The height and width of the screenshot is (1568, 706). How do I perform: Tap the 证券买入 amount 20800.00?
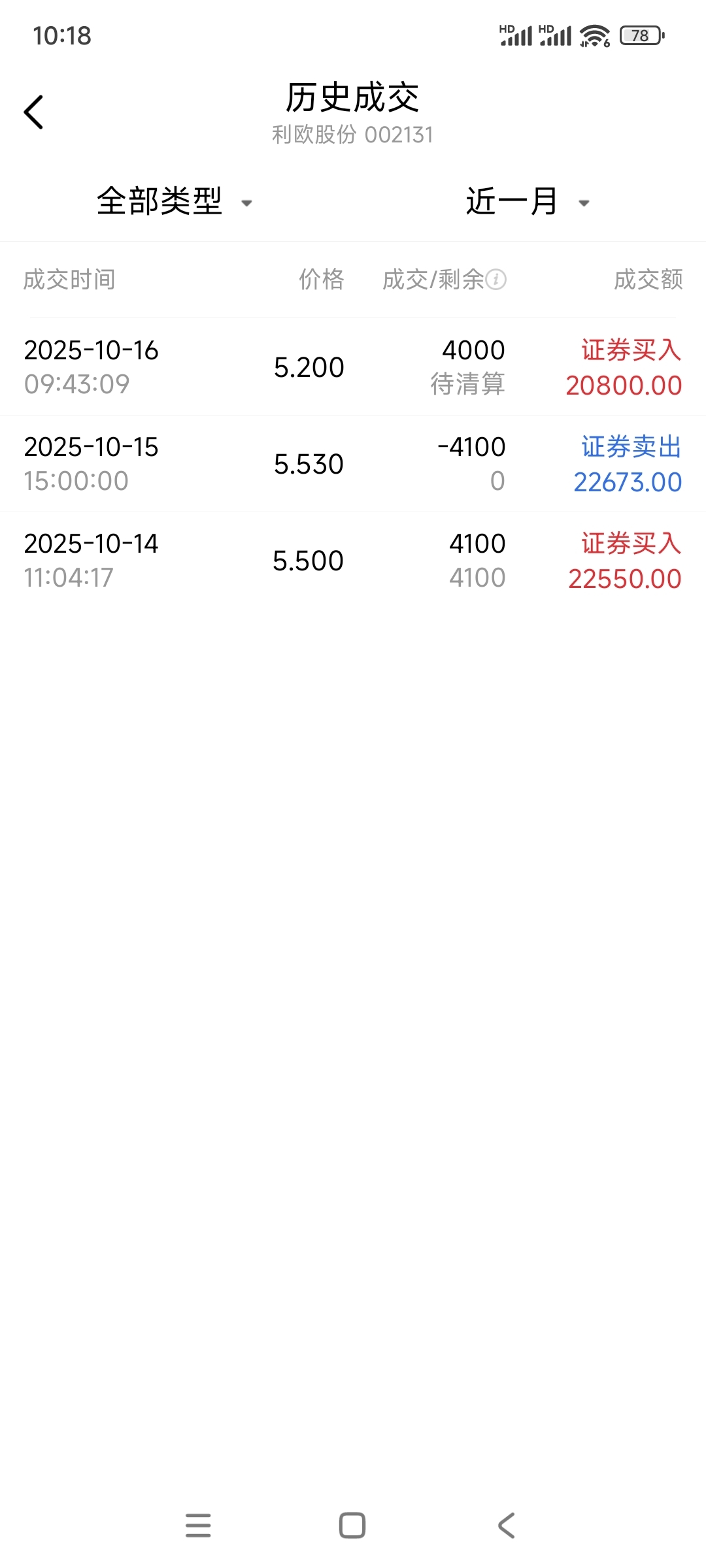pyautogui.click(x=624, y=385)
